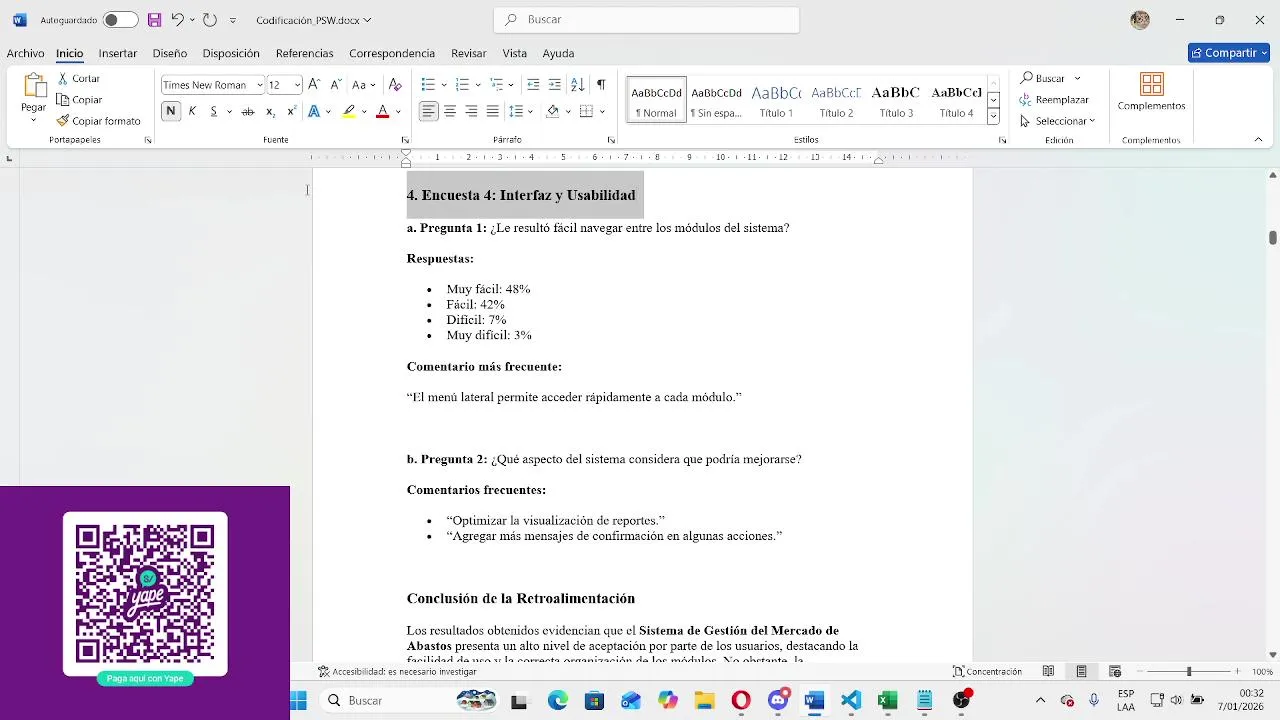Increase font size icon
The height and width of the screenshot is (720, 1280).
pos(314,85)
